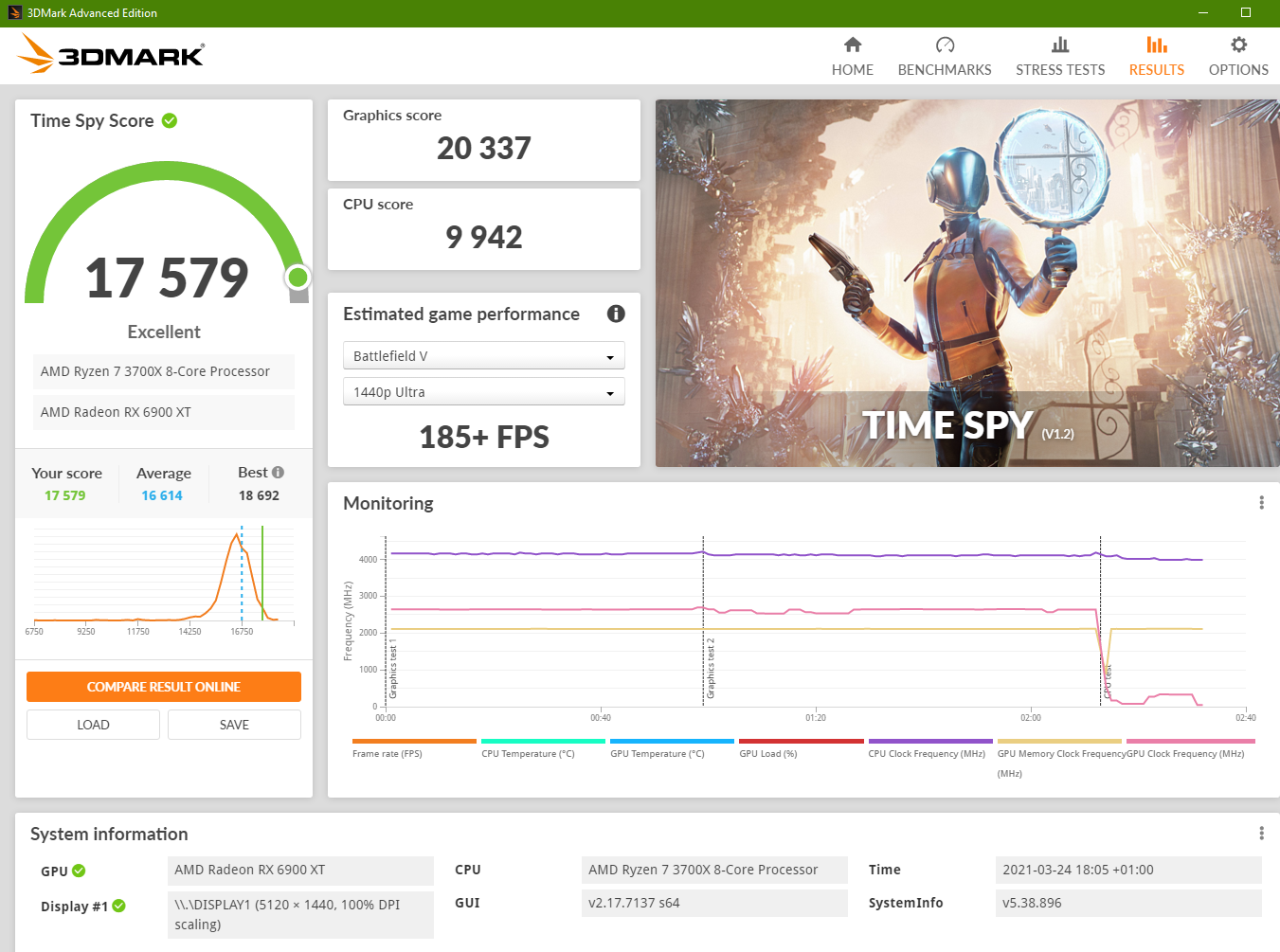
Task: Click the green check next to GPU label
Action: [x=79, y=871]
